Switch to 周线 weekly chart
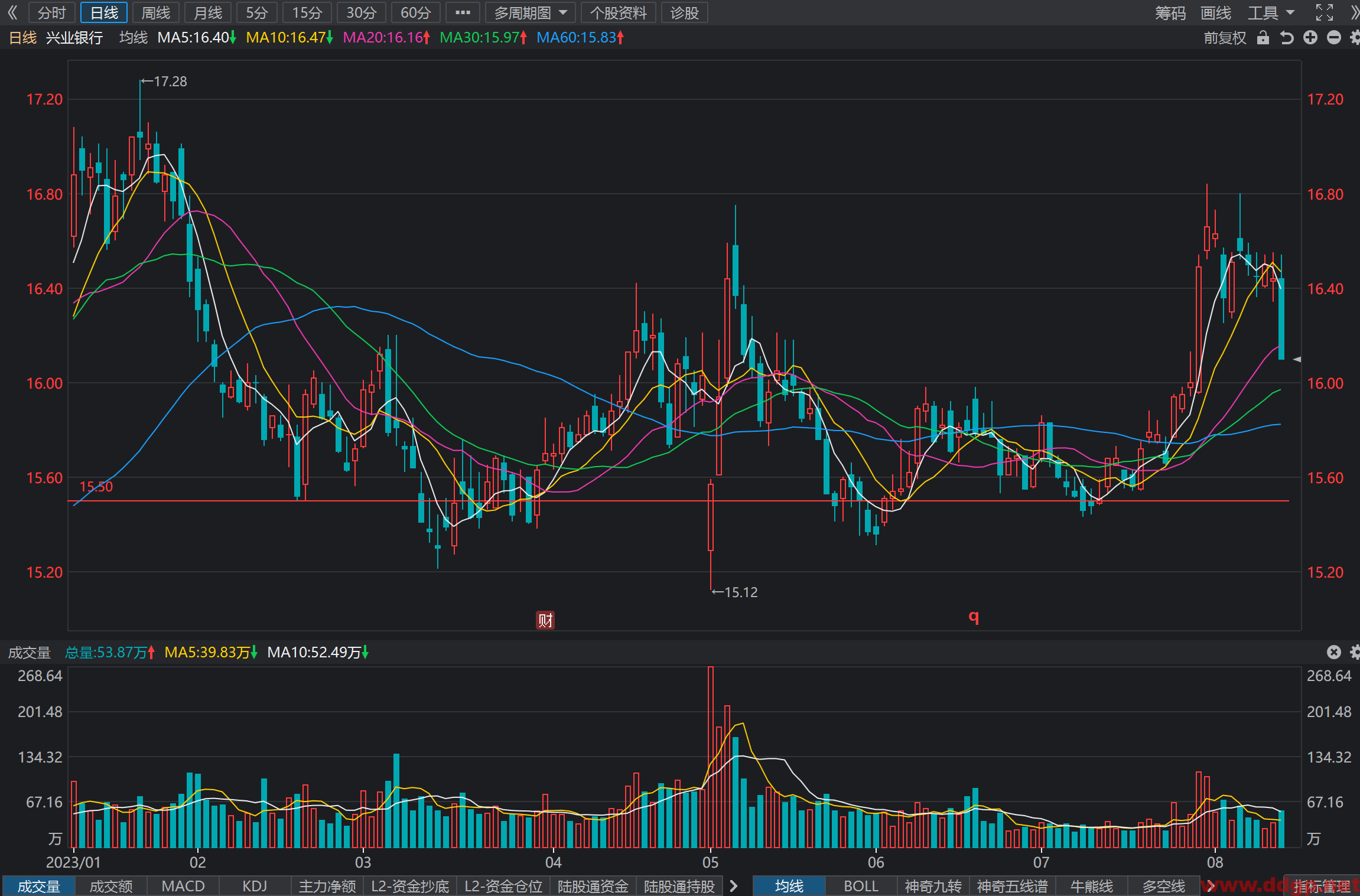The image size is (1360, 896). pos(156,12)
